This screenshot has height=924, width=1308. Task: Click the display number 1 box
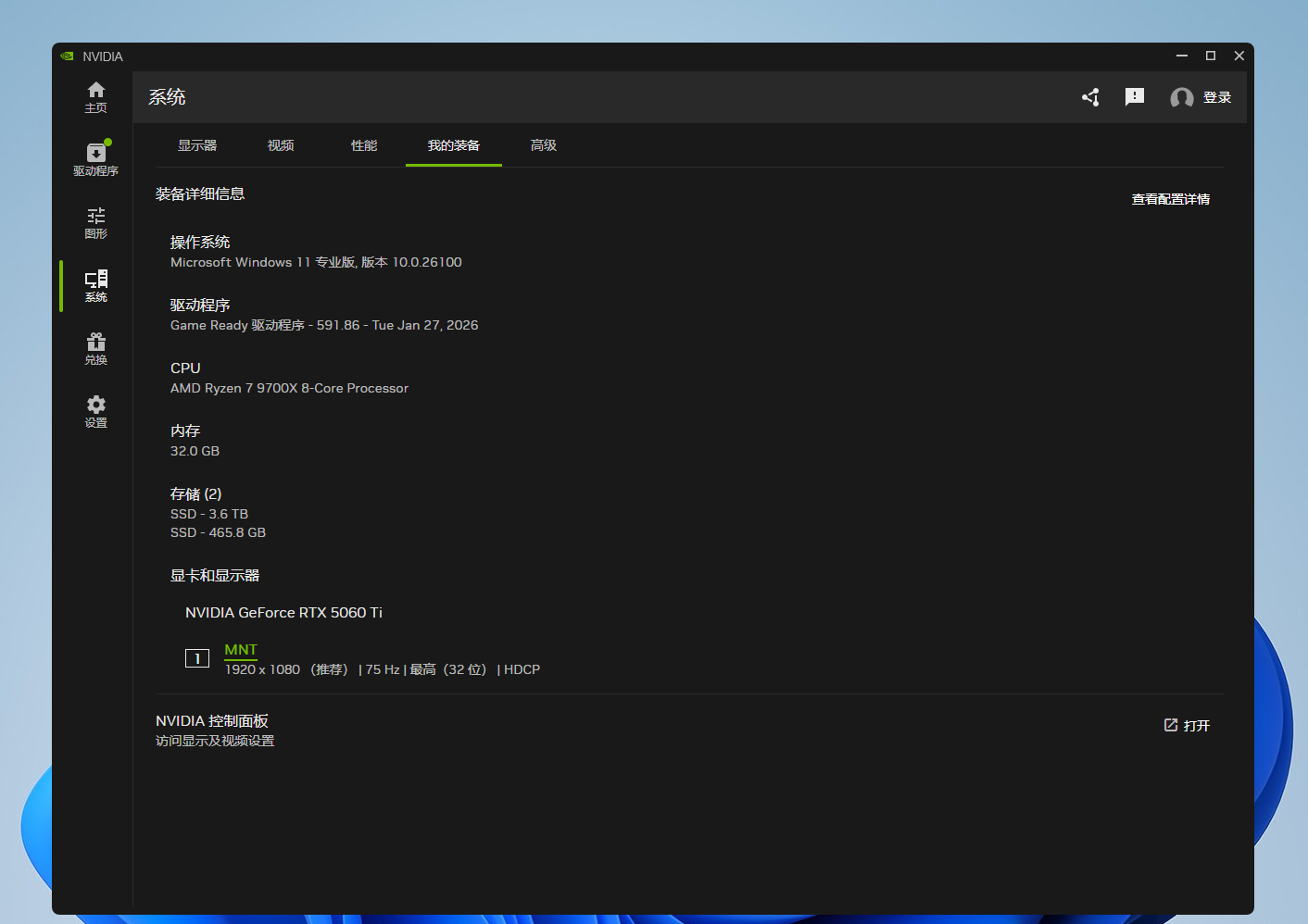(x=197, y=658)
